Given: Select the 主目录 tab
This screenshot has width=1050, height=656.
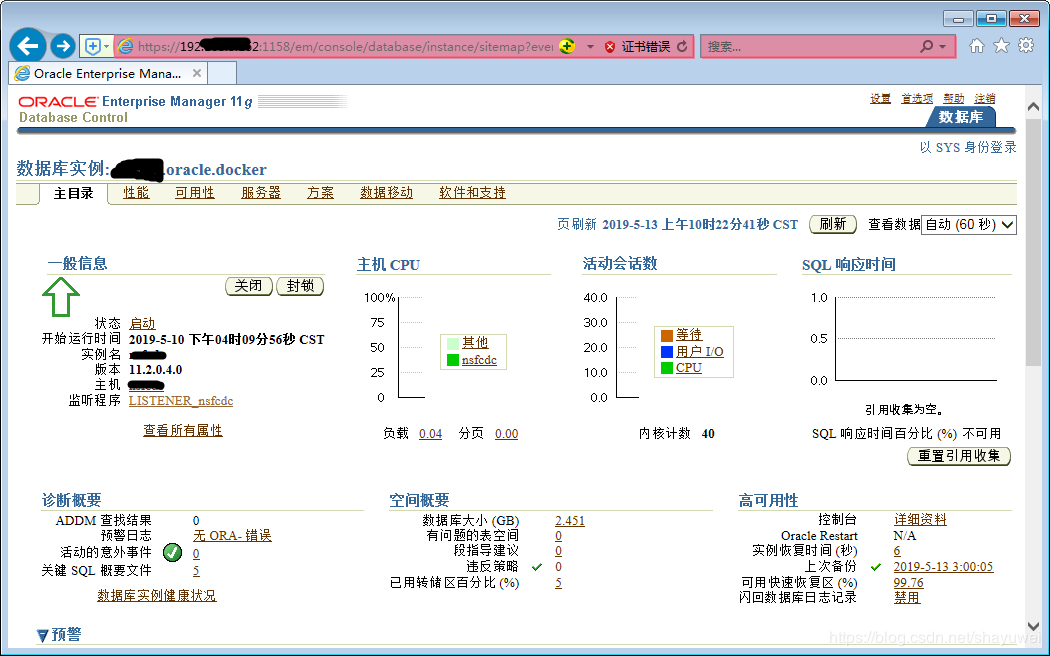Looking at the screenshot, I should (x=73, y=193).
